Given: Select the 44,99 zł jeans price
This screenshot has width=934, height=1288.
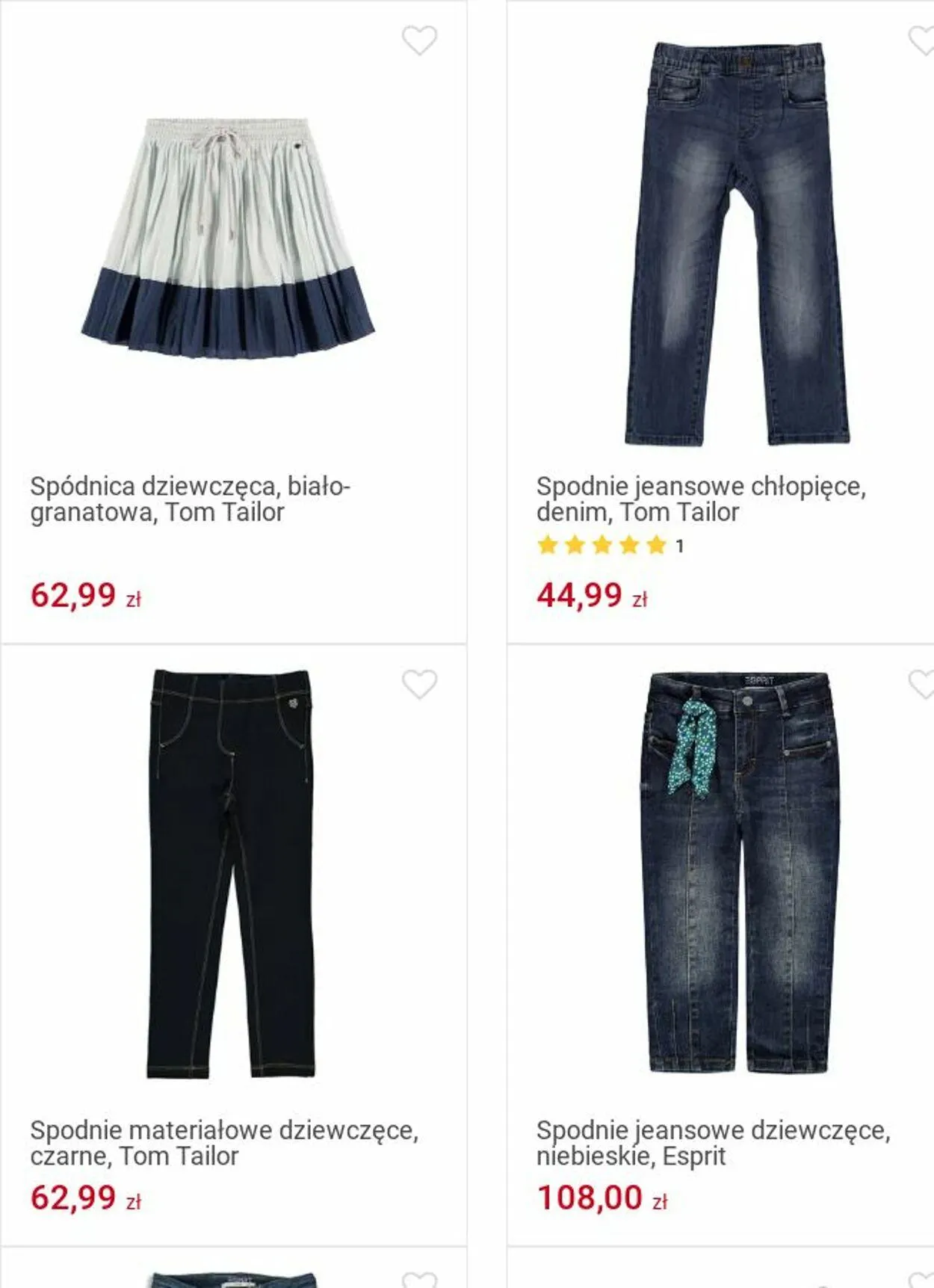Looking at the screenshot, I should [593, 596].
